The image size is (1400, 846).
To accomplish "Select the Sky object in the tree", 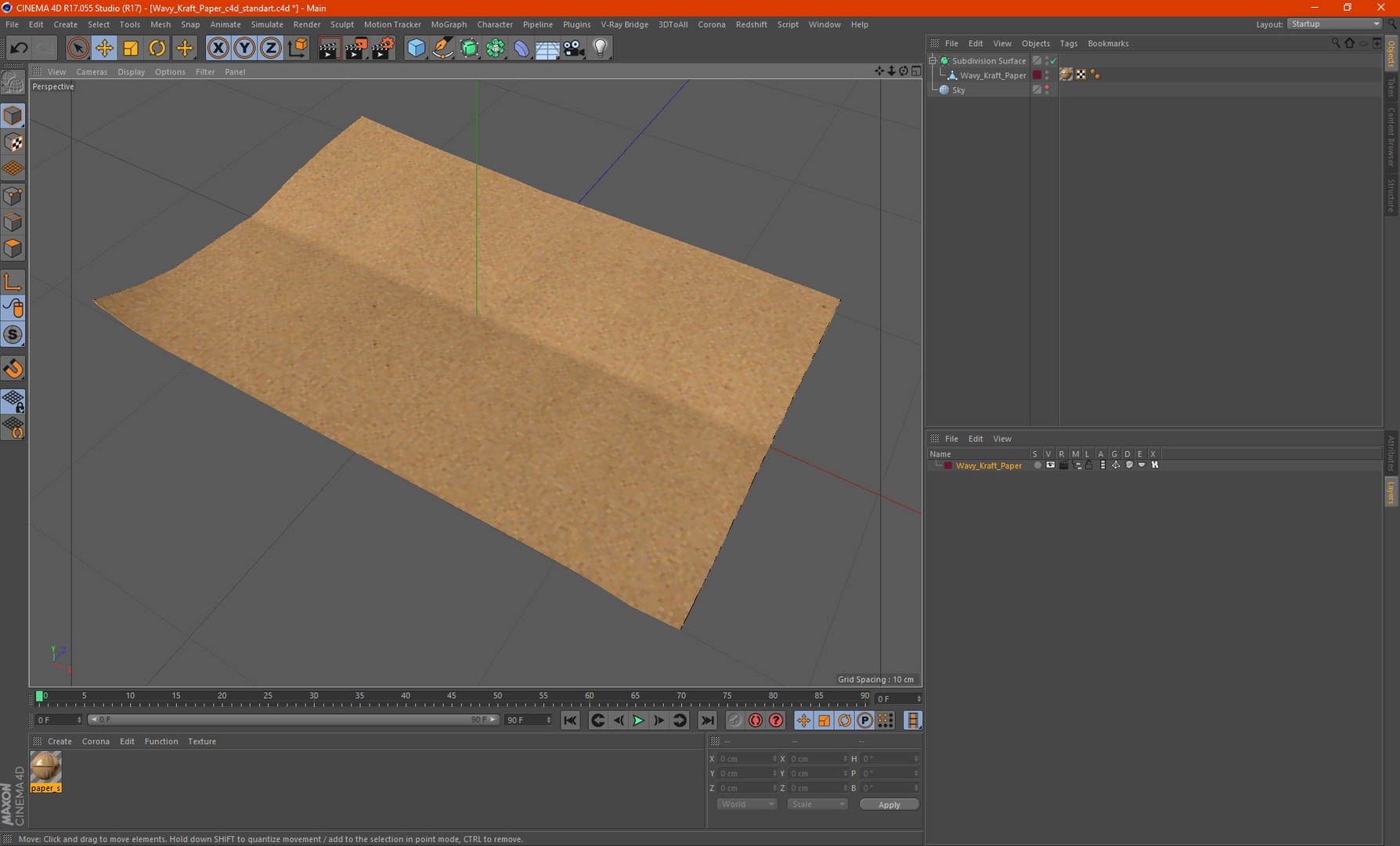I will tap(958, 90).
